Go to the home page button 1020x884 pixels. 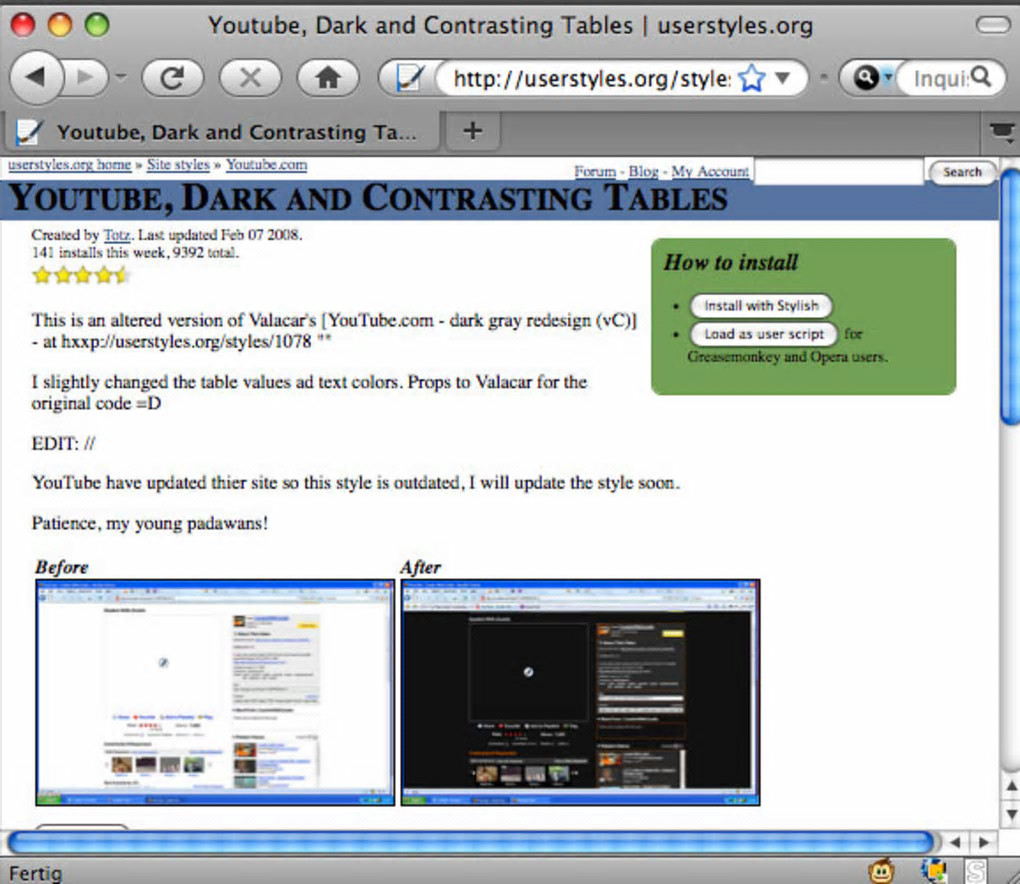328,78
